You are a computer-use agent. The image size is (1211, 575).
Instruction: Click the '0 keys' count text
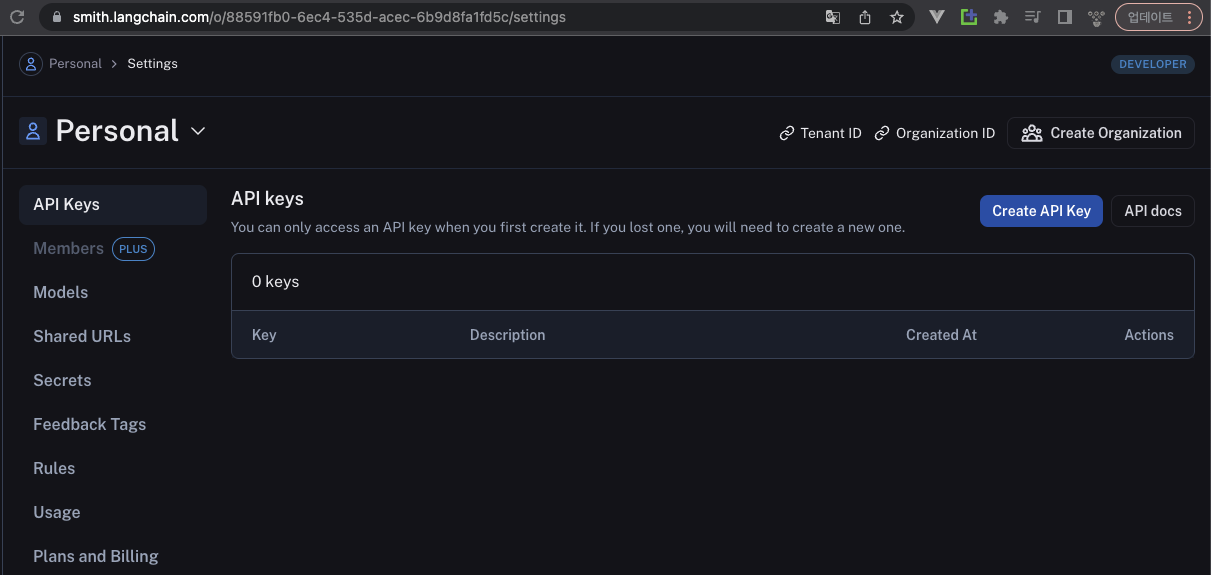tap(276, 282)
